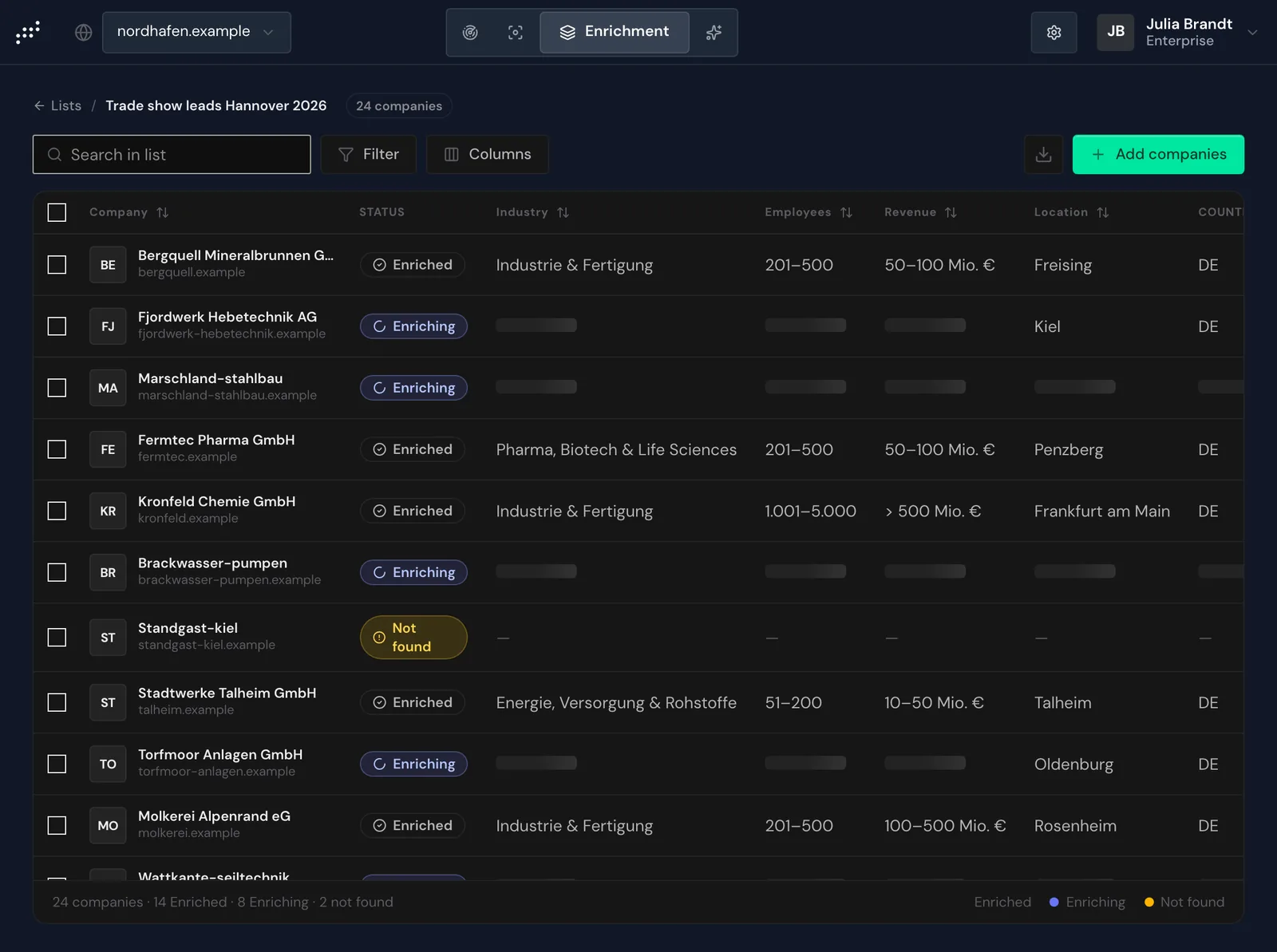Click the dotted app logo icon
Image resolution: width=1277 pixels, height=952 pixels.
pos(28,32)
